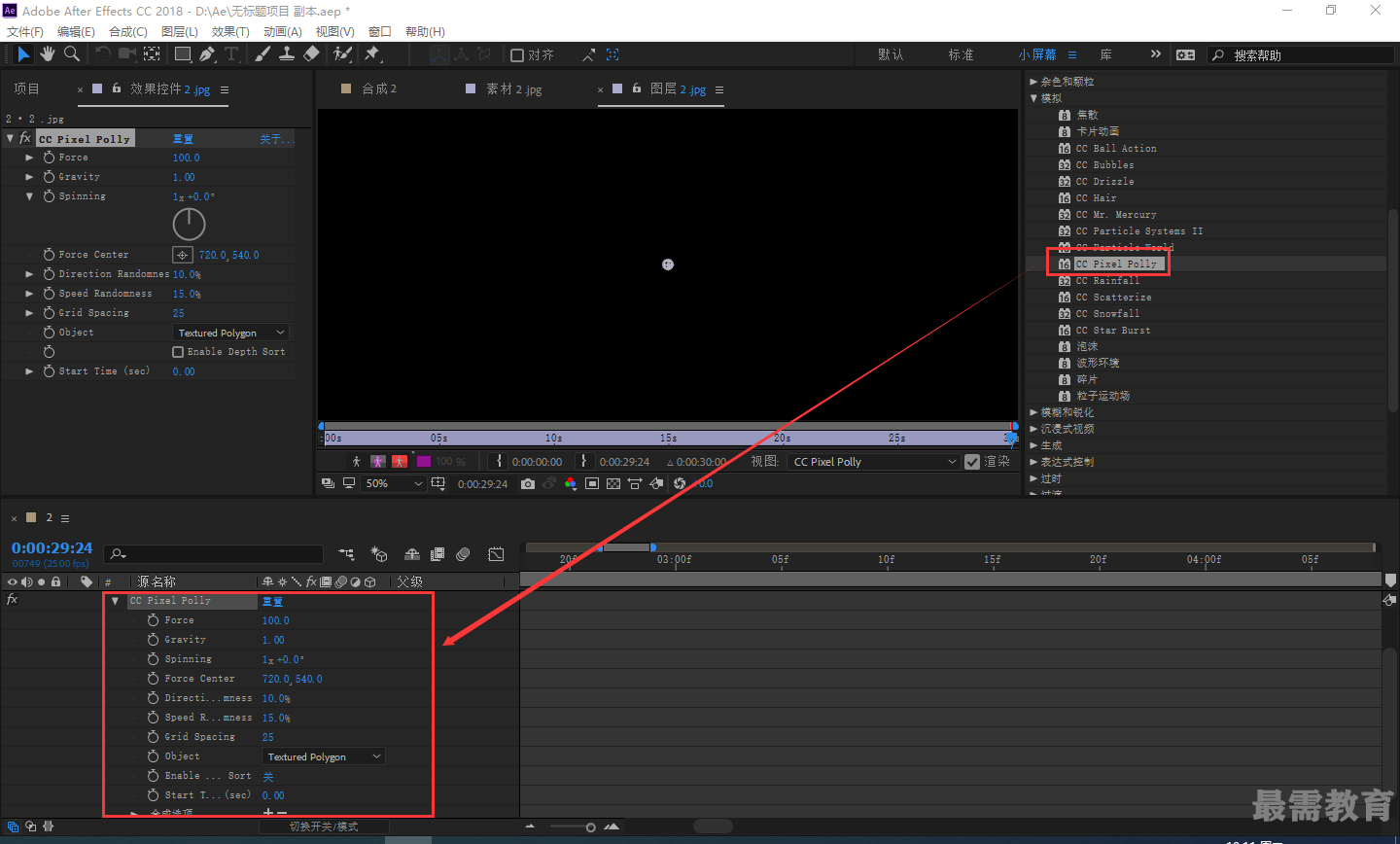Select the Hand tool
This screenshot has width=1400, height=844.
click(x=47, y=54)
